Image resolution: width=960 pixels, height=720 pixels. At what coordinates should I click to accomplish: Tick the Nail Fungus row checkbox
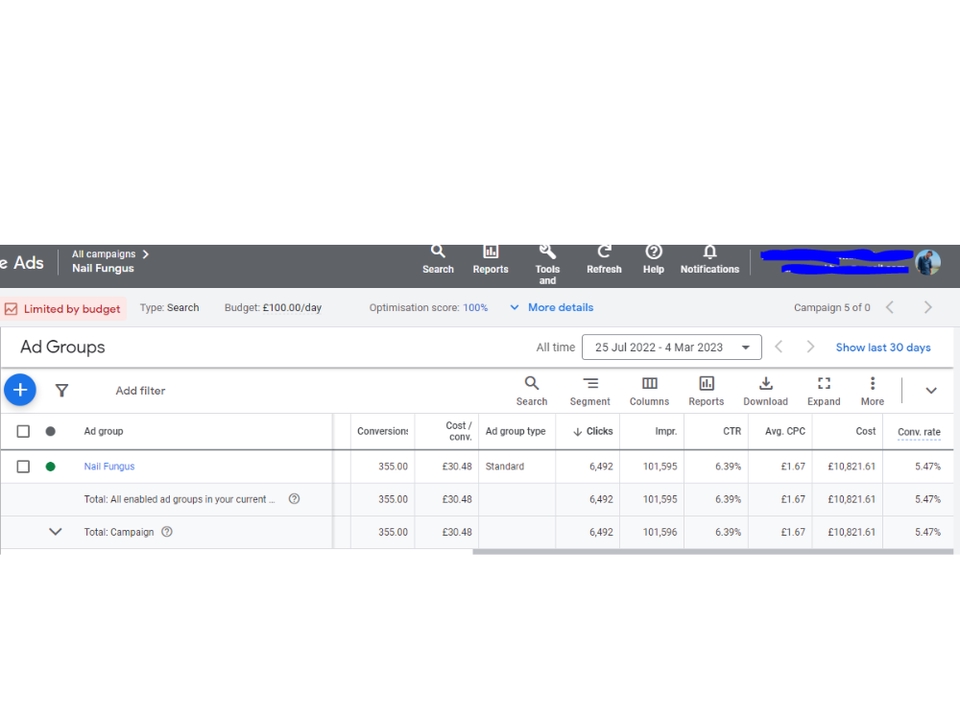[23, 467]
